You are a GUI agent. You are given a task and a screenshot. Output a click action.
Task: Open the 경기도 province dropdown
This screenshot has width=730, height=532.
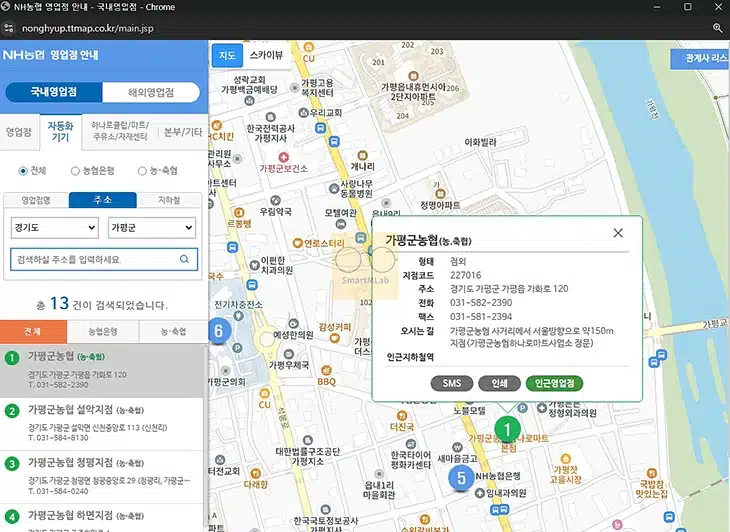55,228
